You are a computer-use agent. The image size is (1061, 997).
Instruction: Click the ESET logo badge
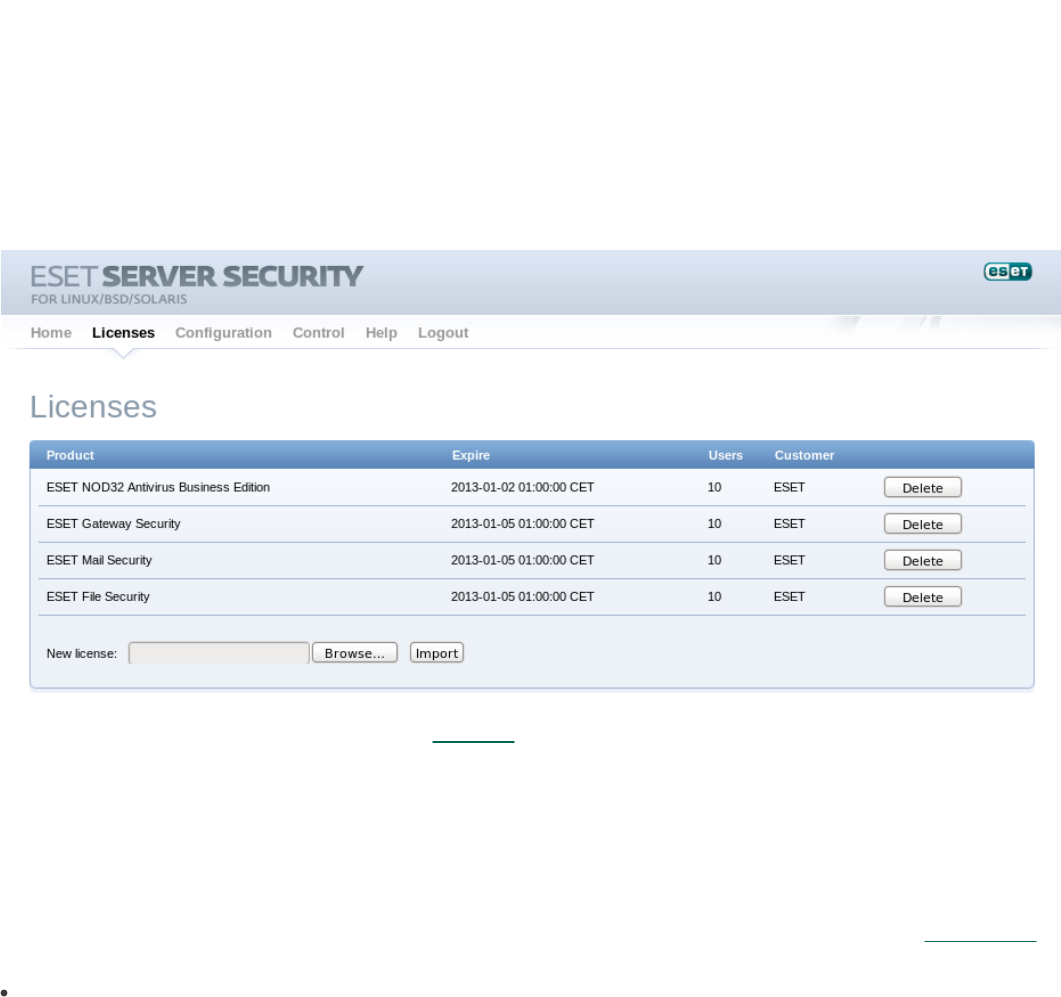point(1008,271)
